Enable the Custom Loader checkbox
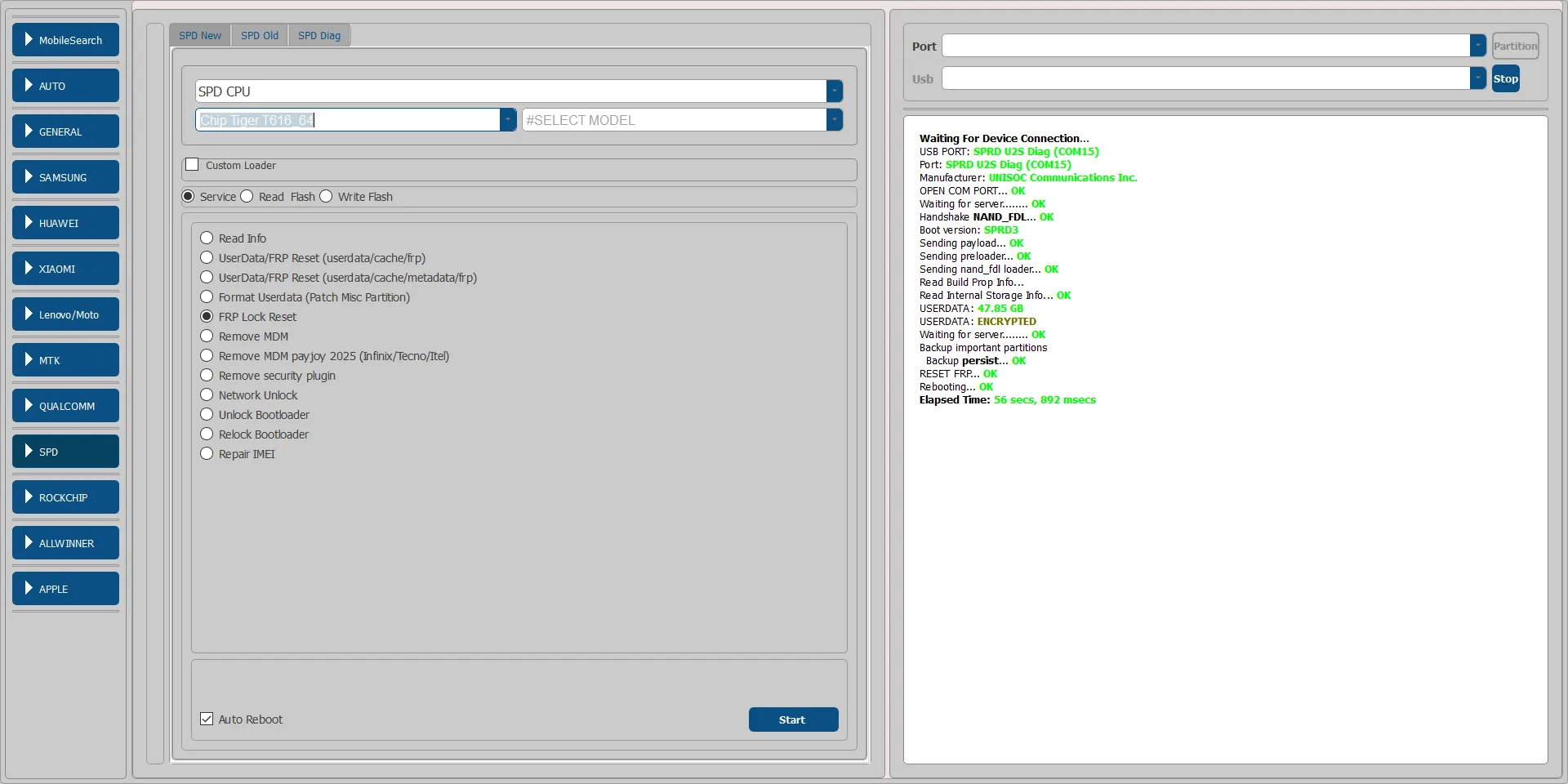Viewport: 1568px width, 784px height. click(193, 165)
